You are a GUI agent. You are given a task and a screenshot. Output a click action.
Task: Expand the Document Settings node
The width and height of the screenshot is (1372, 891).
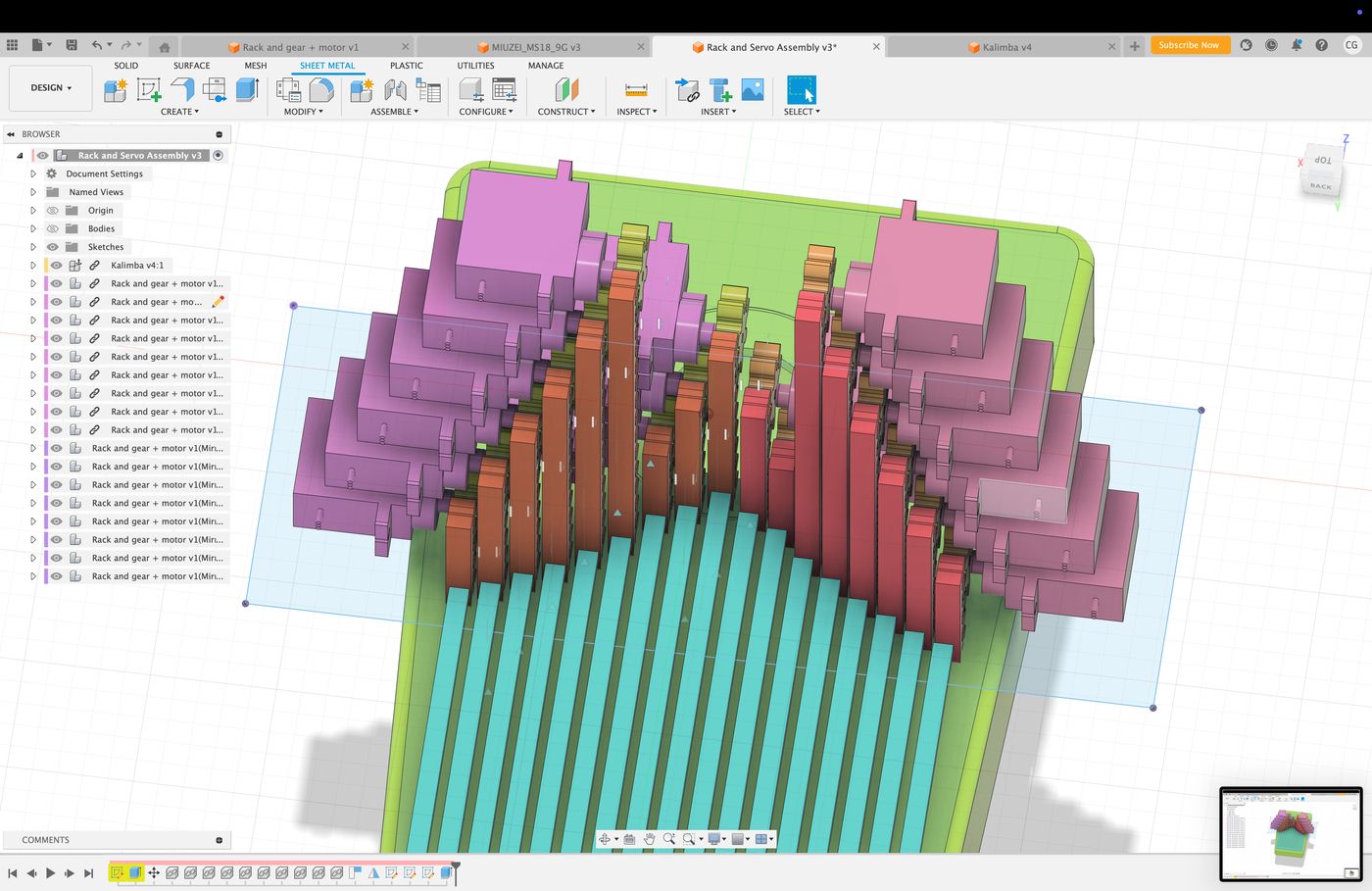(33, 173)
